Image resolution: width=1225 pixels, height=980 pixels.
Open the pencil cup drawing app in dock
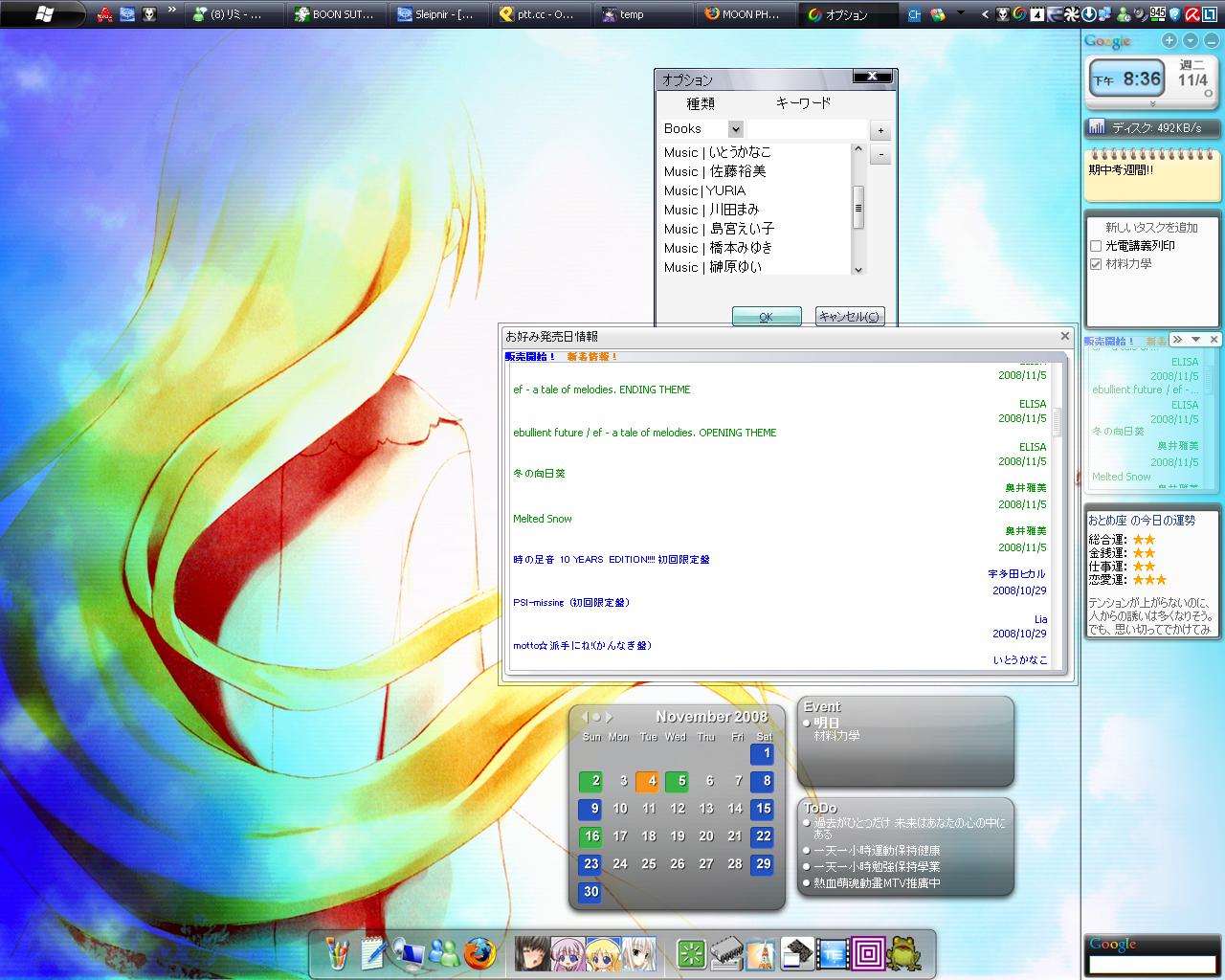click(337, 953)
